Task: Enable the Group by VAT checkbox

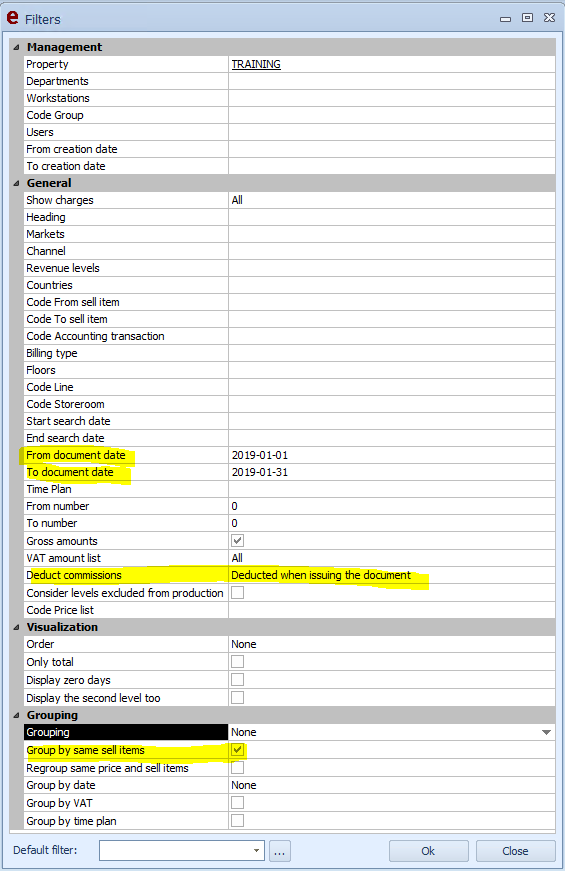Action: (x=237, y=803)
